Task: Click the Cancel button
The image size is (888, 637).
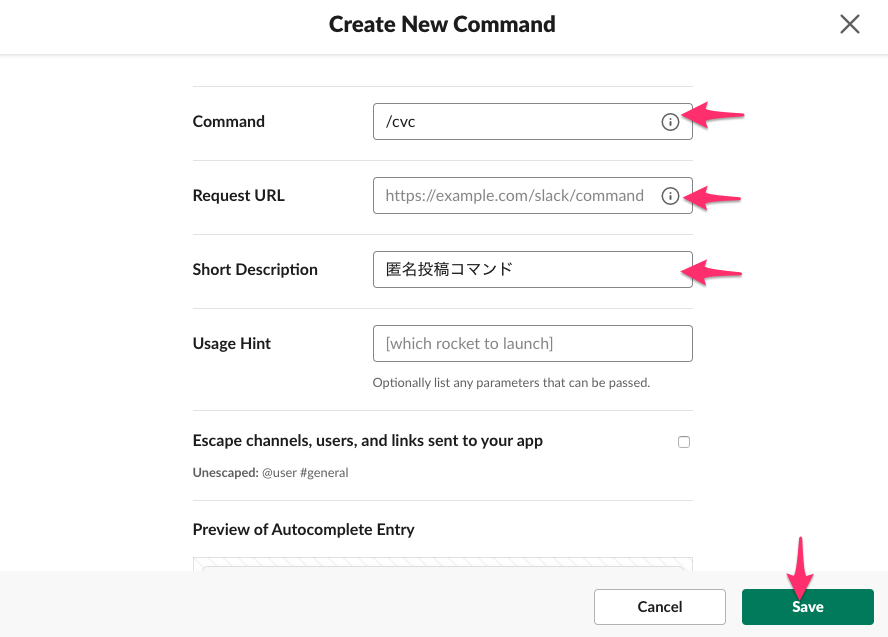Action: click(x=660, y=607)
